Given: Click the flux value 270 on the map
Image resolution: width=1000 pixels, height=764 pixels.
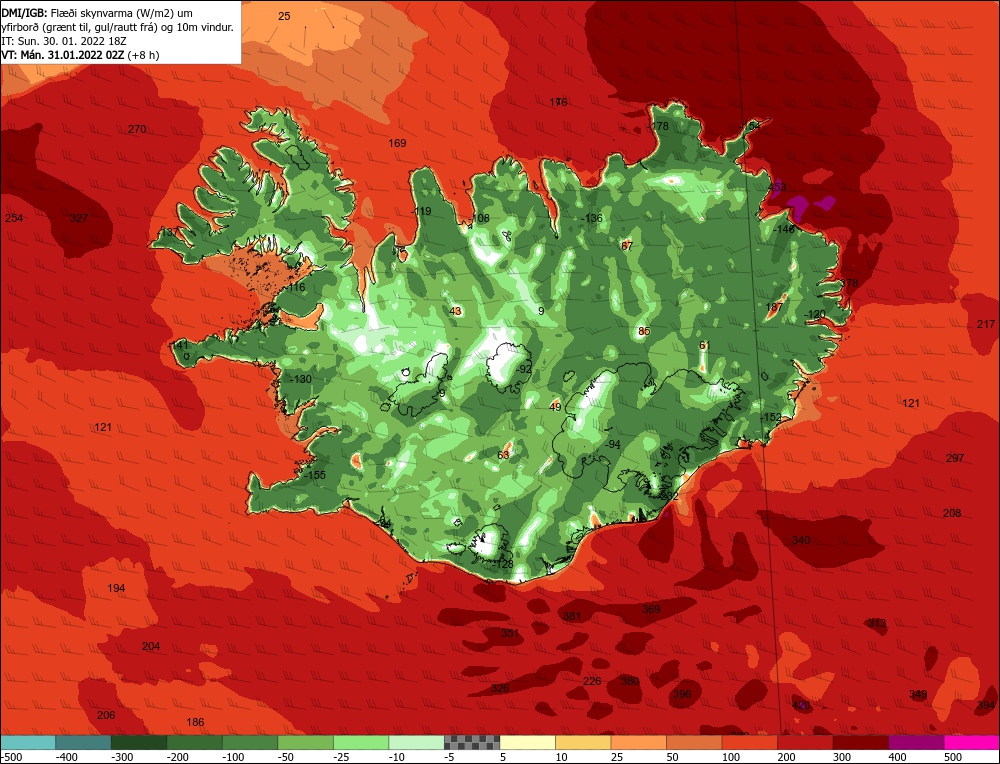Looking at the screenshot, I should point(137,129).
